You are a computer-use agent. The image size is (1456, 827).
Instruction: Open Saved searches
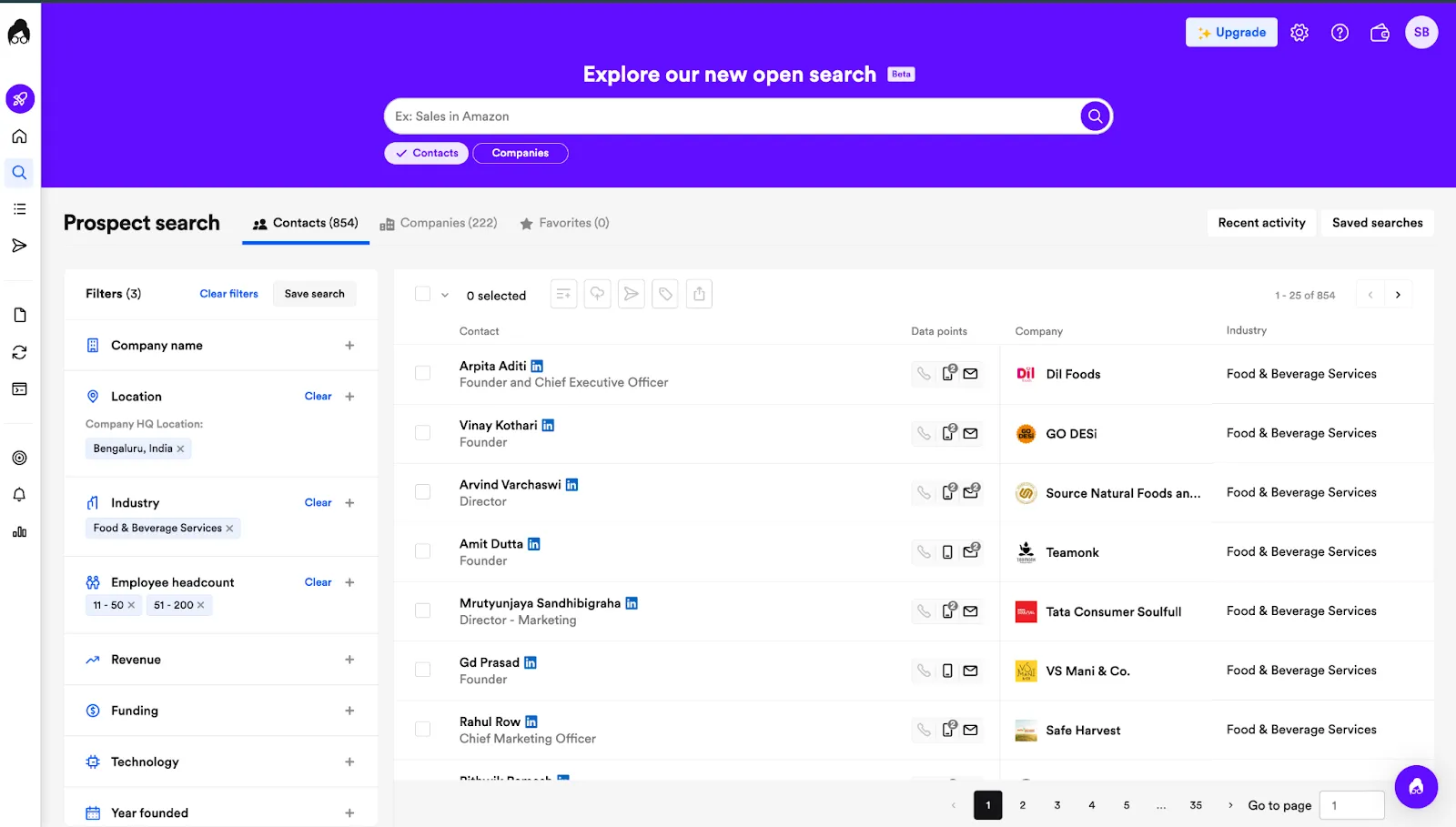pos(1377,223)
